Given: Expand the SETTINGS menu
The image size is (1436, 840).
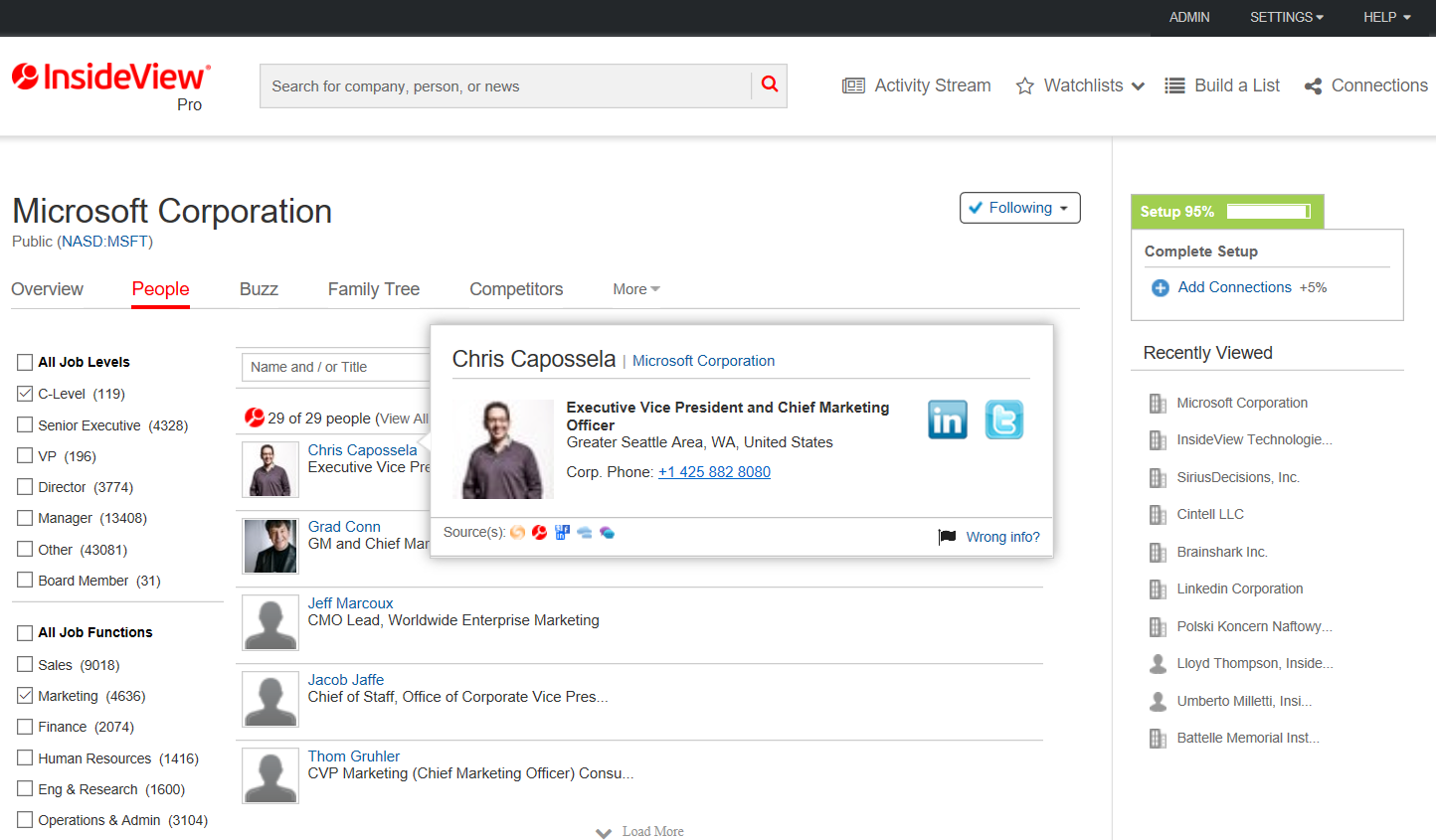Looking at the screenshot, I should (1287, 17).
